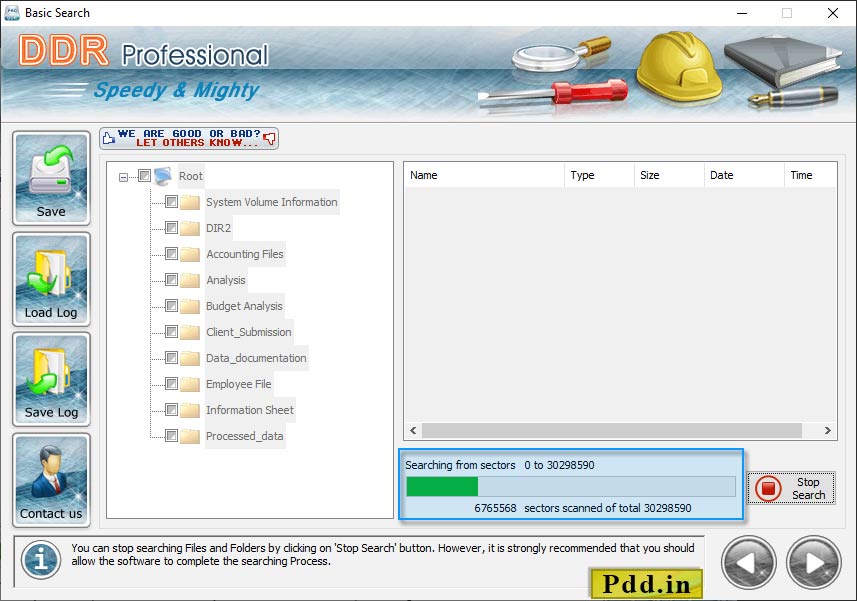
Task: Click the Date column header
Action: pos(744,175)
